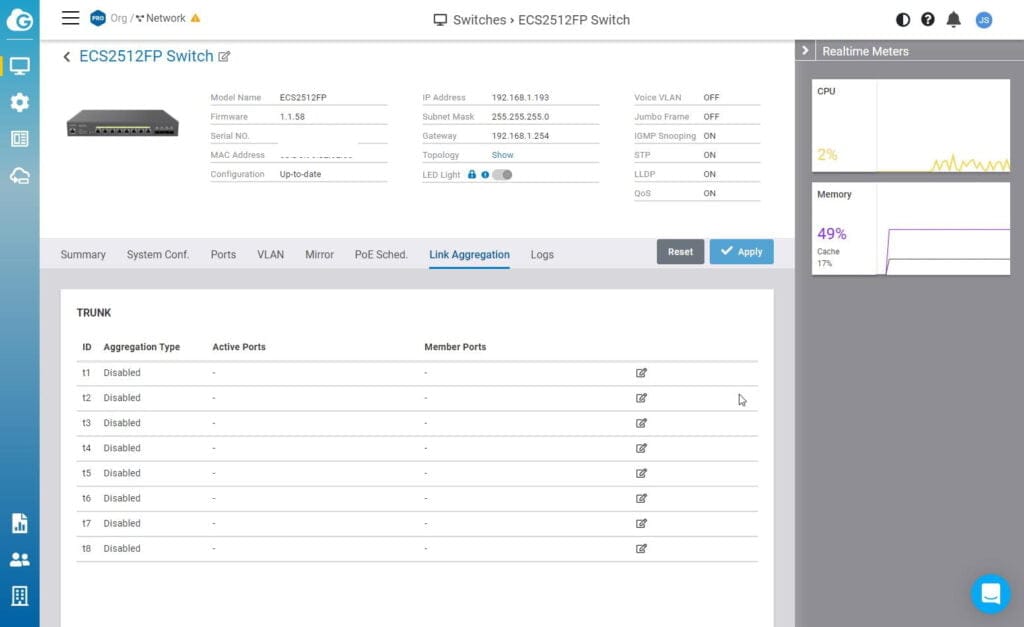Toggle the dark/light contrast theme icon

click(x=903, y=19)
